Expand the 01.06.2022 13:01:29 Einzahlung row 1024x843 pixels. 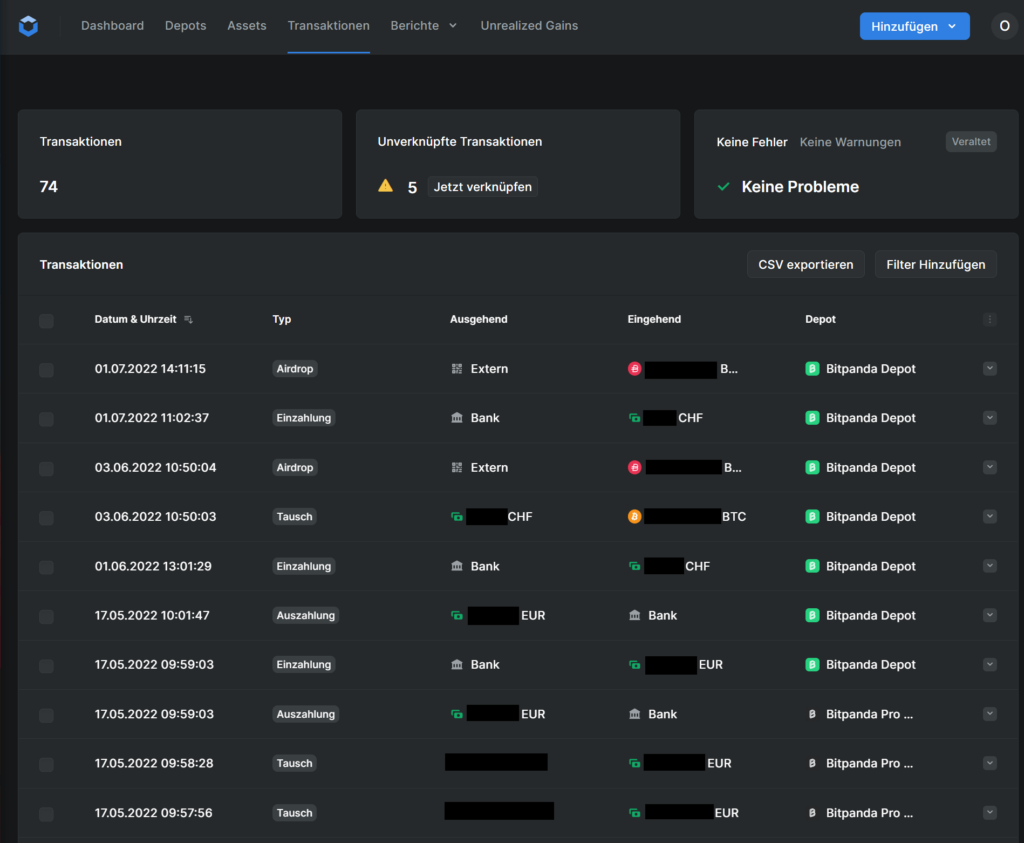pyautogui.click(x=989, y=565)
